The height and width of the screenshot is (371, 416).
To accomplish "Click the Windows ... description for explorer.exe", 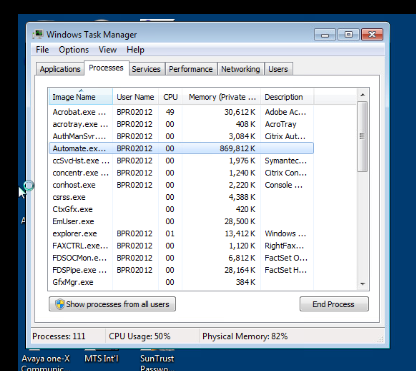I will tap(285, 234).
